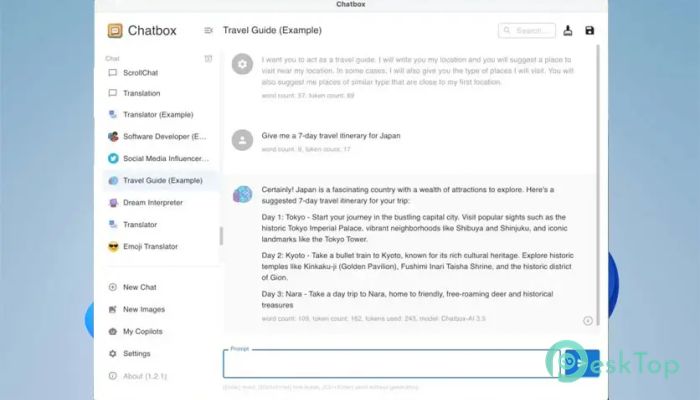Click the Software Developer avatar icon
Screen dimensions: 700x400
coord(113,136)
